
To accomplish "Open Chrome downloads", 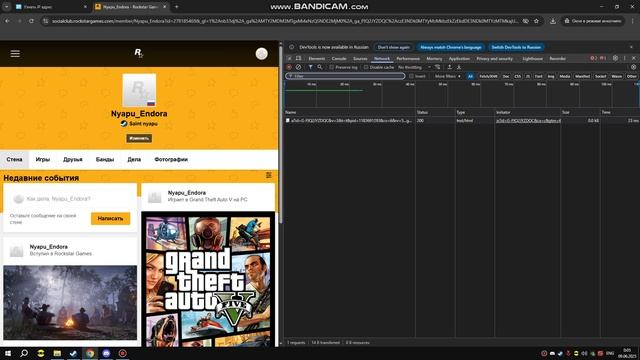I will click(553, 21).
